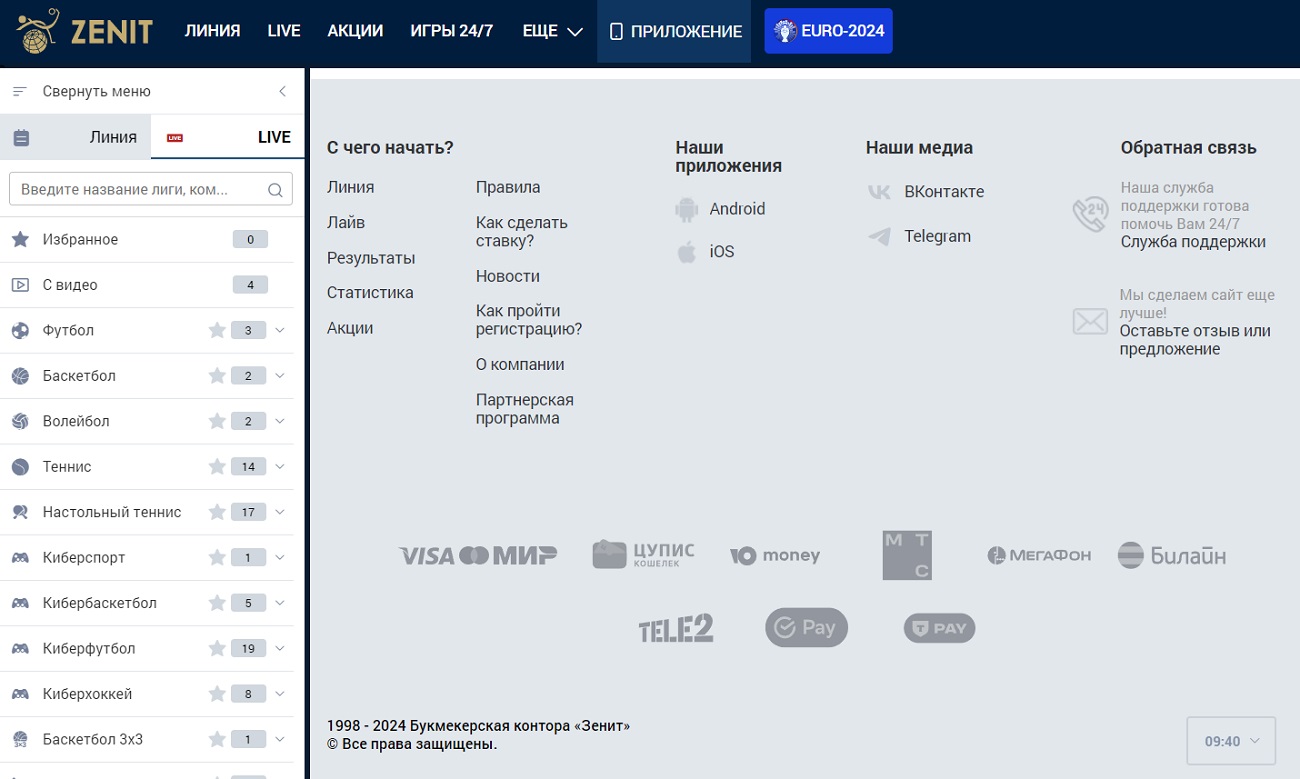Expand the Баскетбол category chevron
Image resolution: width=1300 pixels, height=779 pixels.
pos(280,376)
